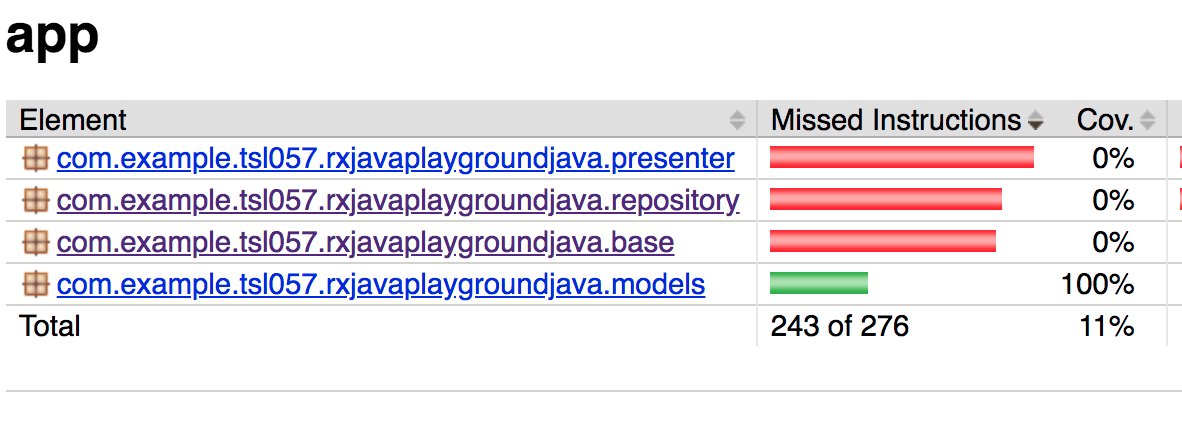Click the package icon beside presenter row
The width and height of the screenshot is (1182, 424).
click(x=35, y=158)
